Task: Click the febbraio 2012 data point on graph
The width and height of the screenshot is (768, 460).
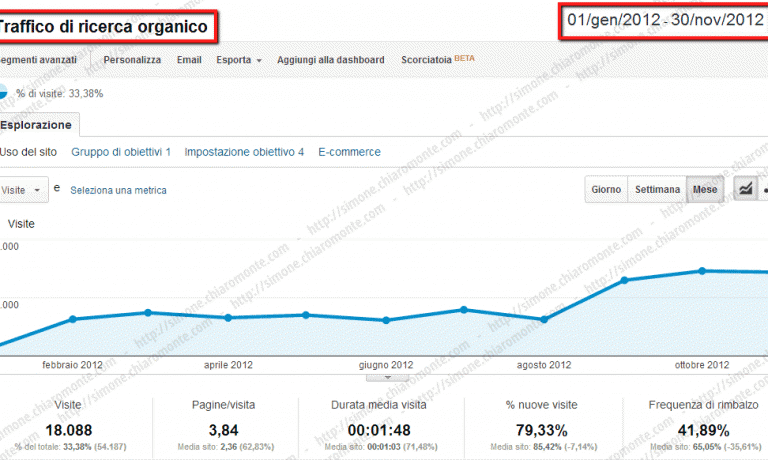Action: tap(72, 319)
